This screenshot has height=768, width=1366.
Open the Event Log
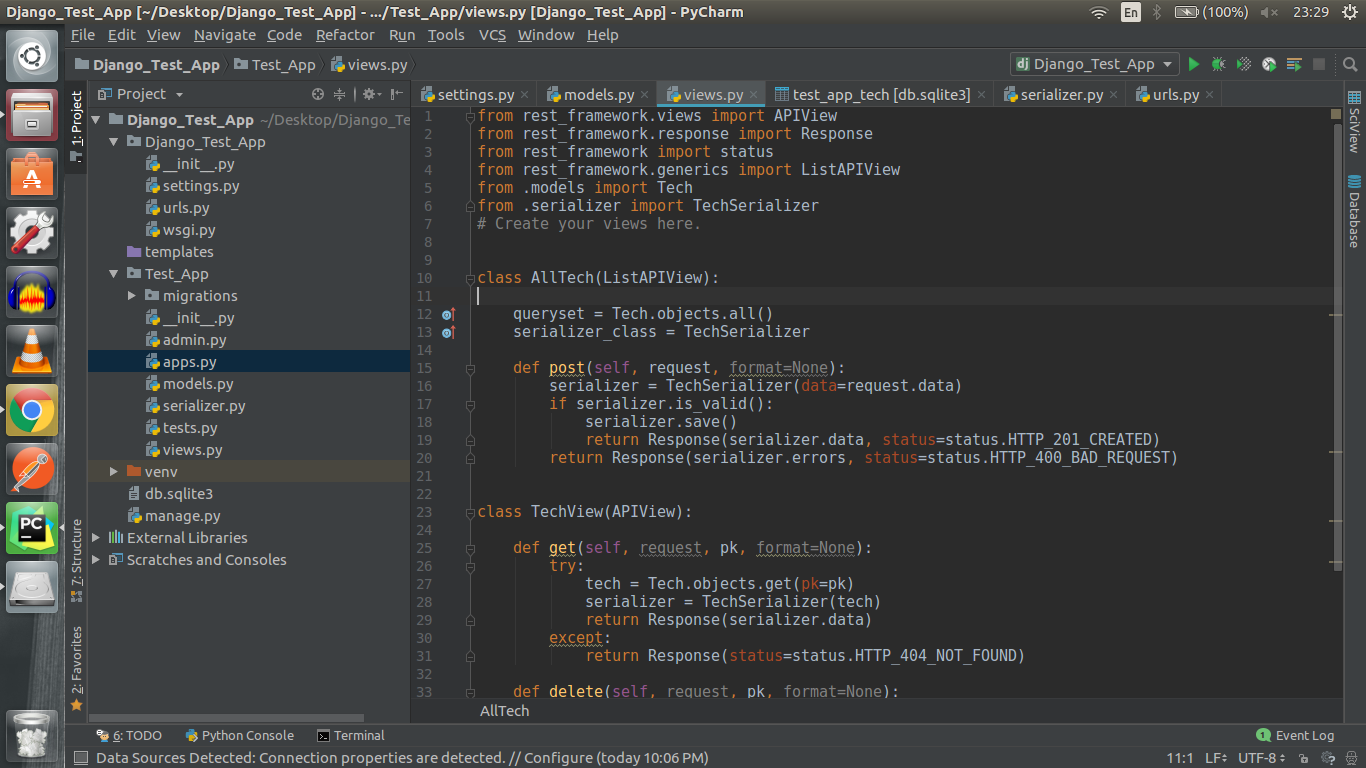(1295, 736)
